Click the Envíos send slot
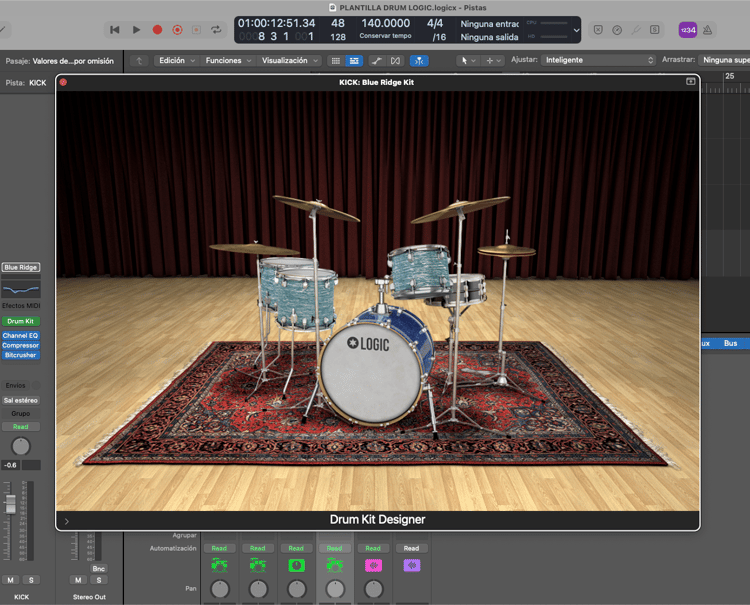 coord(16,385)
